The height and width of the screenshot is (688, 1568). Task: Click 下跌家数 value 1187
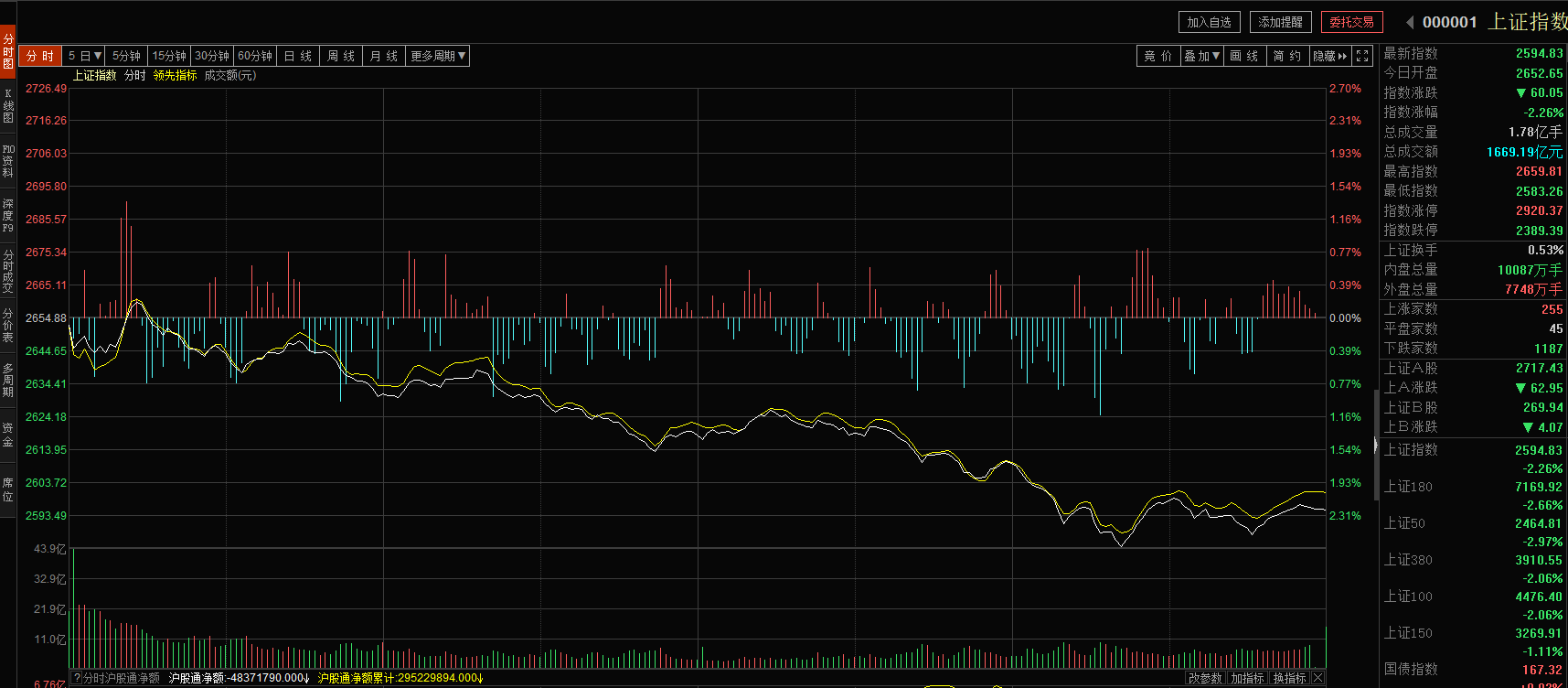click(1548, 349)
